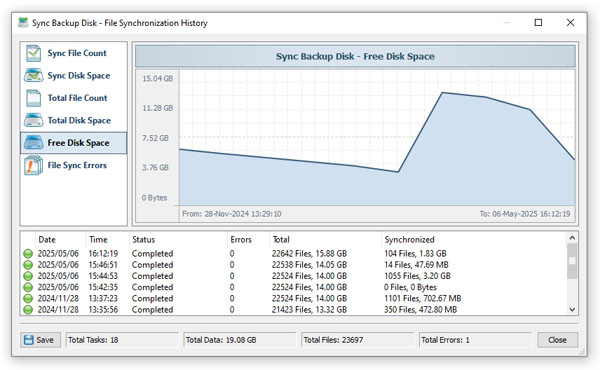
Task: Click the history list scroll up arrow
Action: 572,238
